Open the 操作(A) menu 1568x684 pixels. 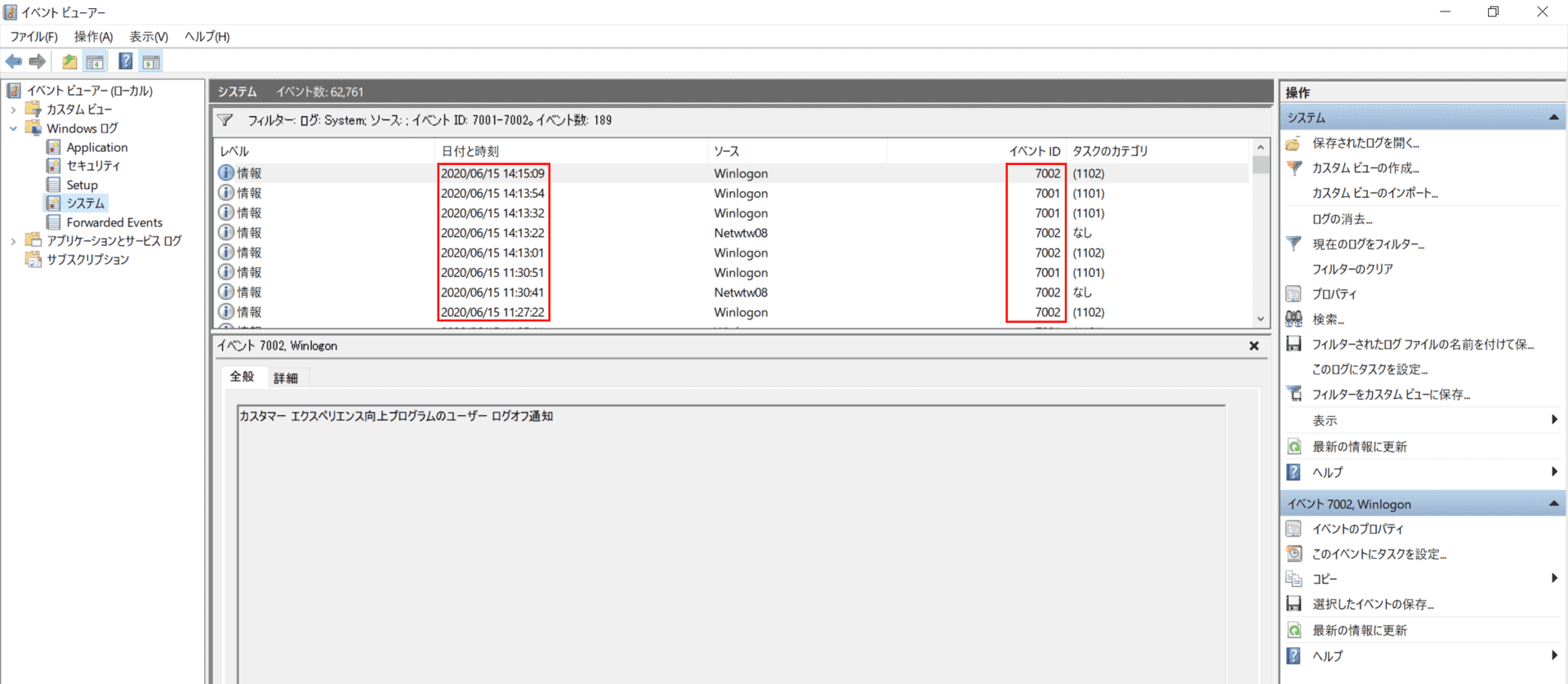coord(93,37)
